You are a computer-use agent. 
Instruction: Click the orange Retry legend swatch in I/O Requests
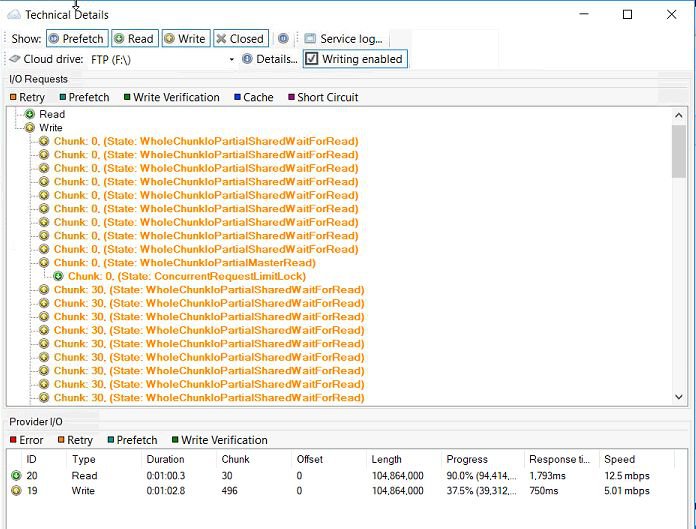click(x=13, y=97)
